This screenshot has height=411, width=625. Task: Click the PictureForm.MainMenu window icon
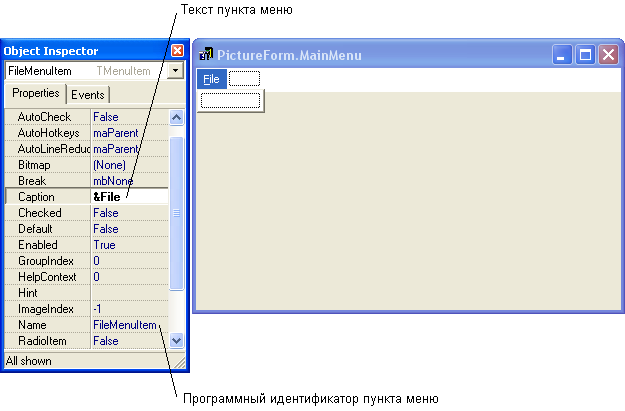point(207,55)
